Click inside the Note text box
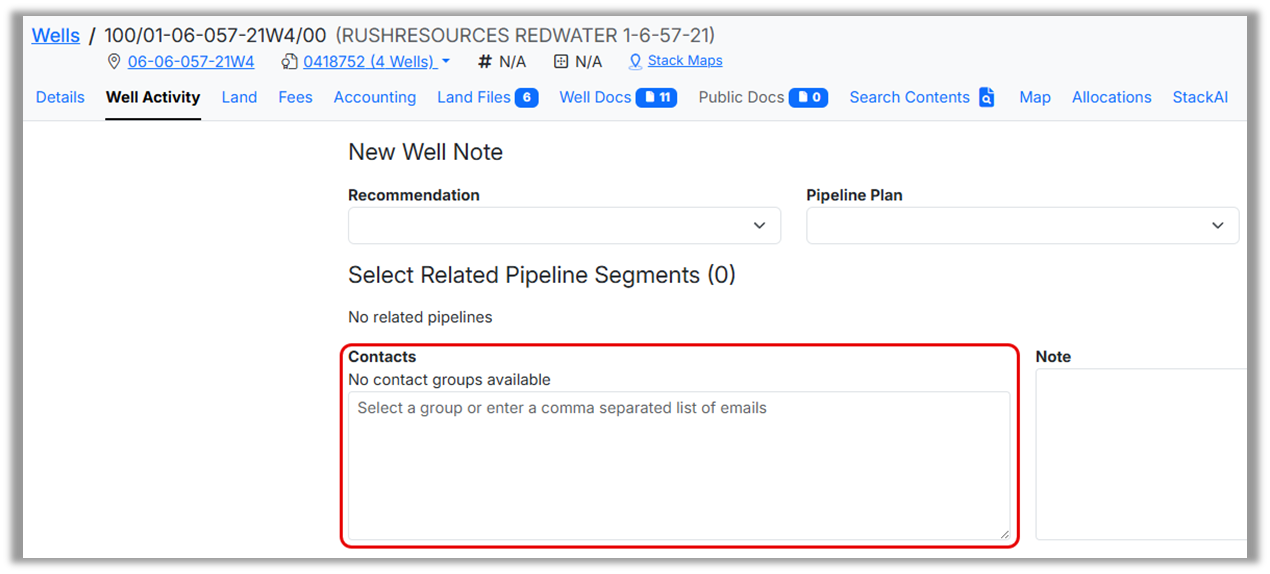Viewport: 1270px width, 574px height. click(1140, 455)
